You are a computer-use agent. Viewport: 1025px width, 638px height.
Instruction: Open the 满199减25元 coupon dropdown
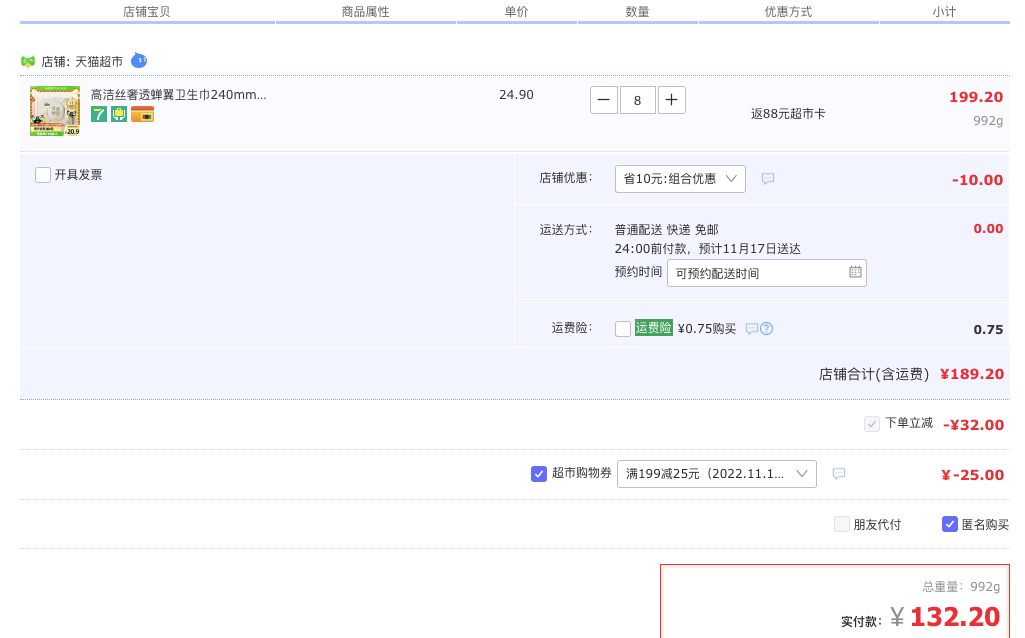(x=716, y=474)
